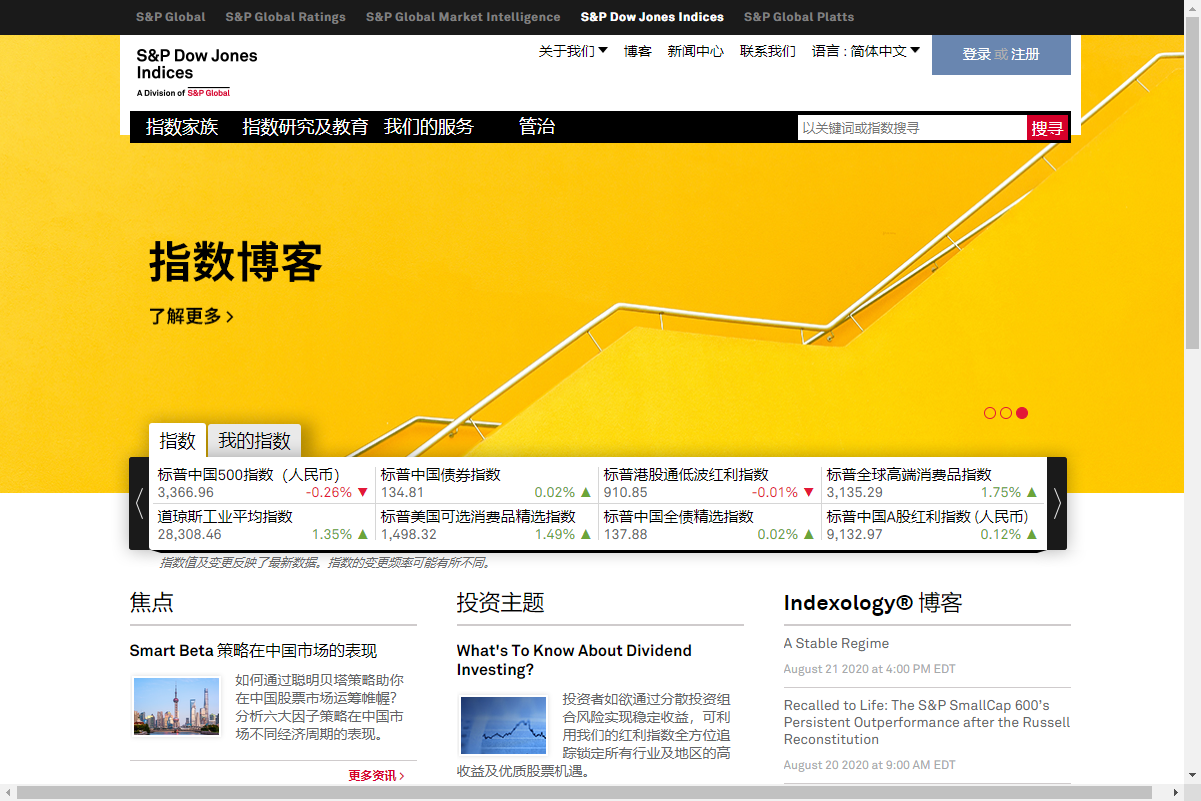Click the right arrow of the index ticker

(x=1057, y=503)
